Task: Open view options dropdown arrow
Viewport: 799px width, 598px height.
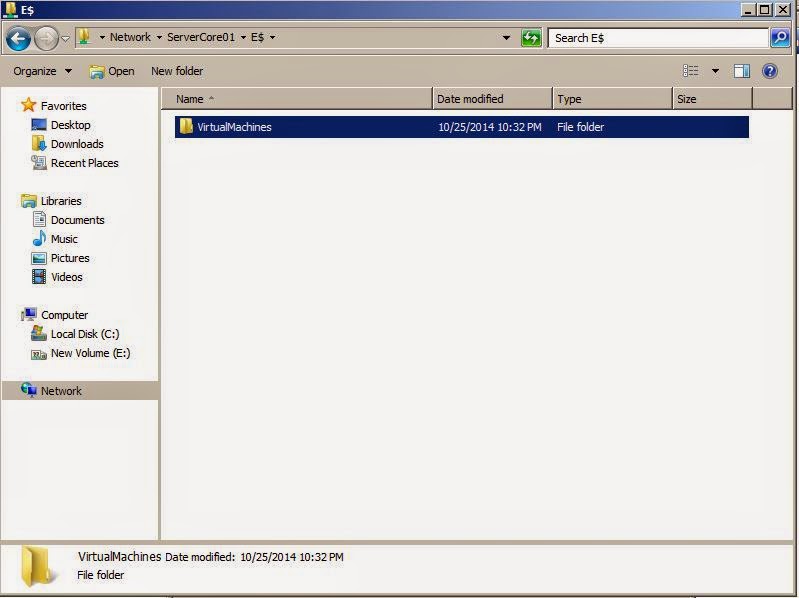Action: (x=715, y=71)
